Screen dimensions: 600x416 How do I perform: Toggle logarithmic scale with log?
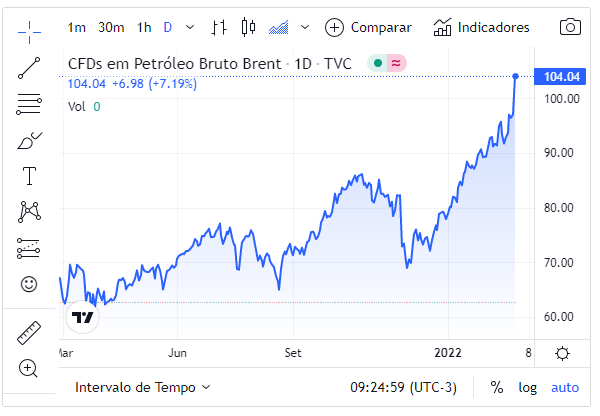527,387
